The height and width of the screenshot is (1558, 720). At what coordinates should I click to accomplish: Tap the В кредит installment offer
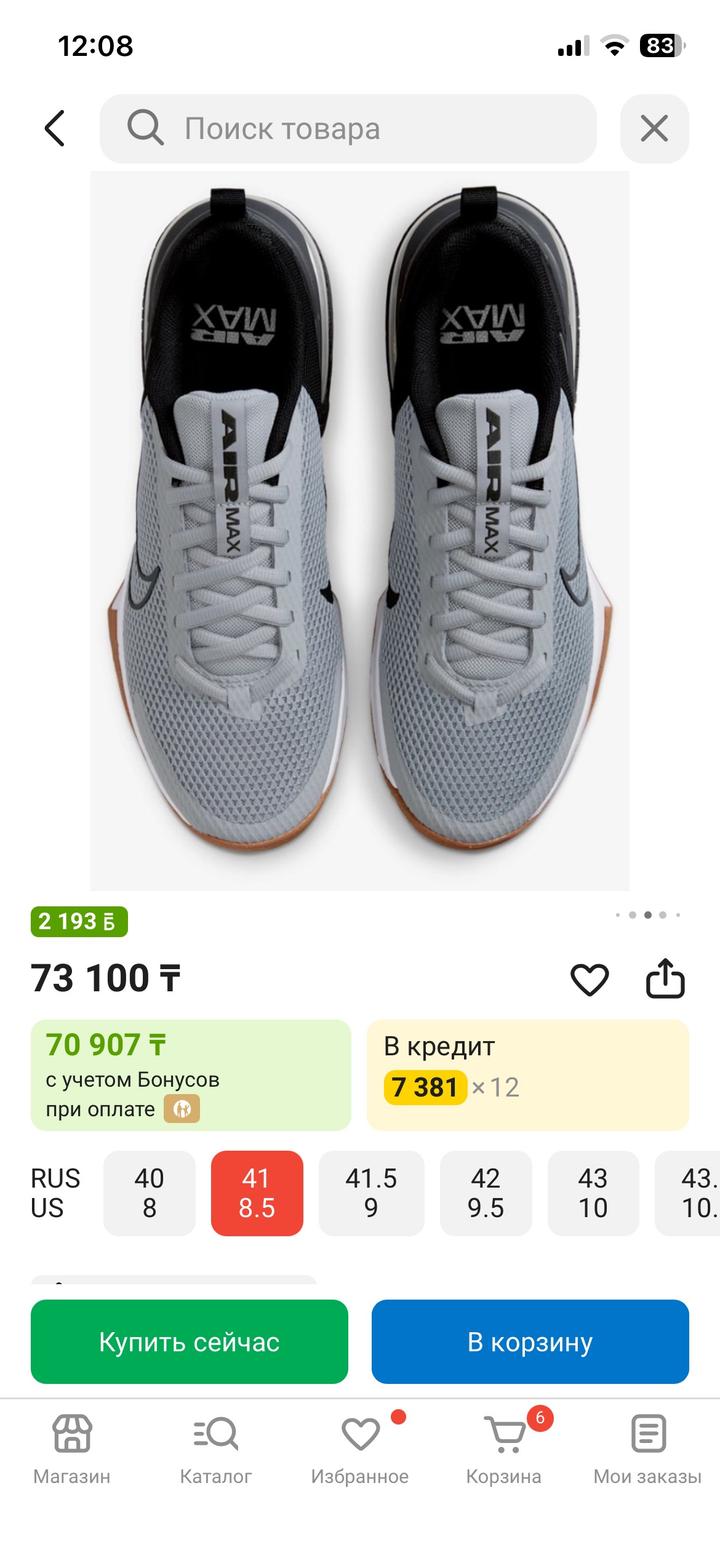coord(527,1075)
